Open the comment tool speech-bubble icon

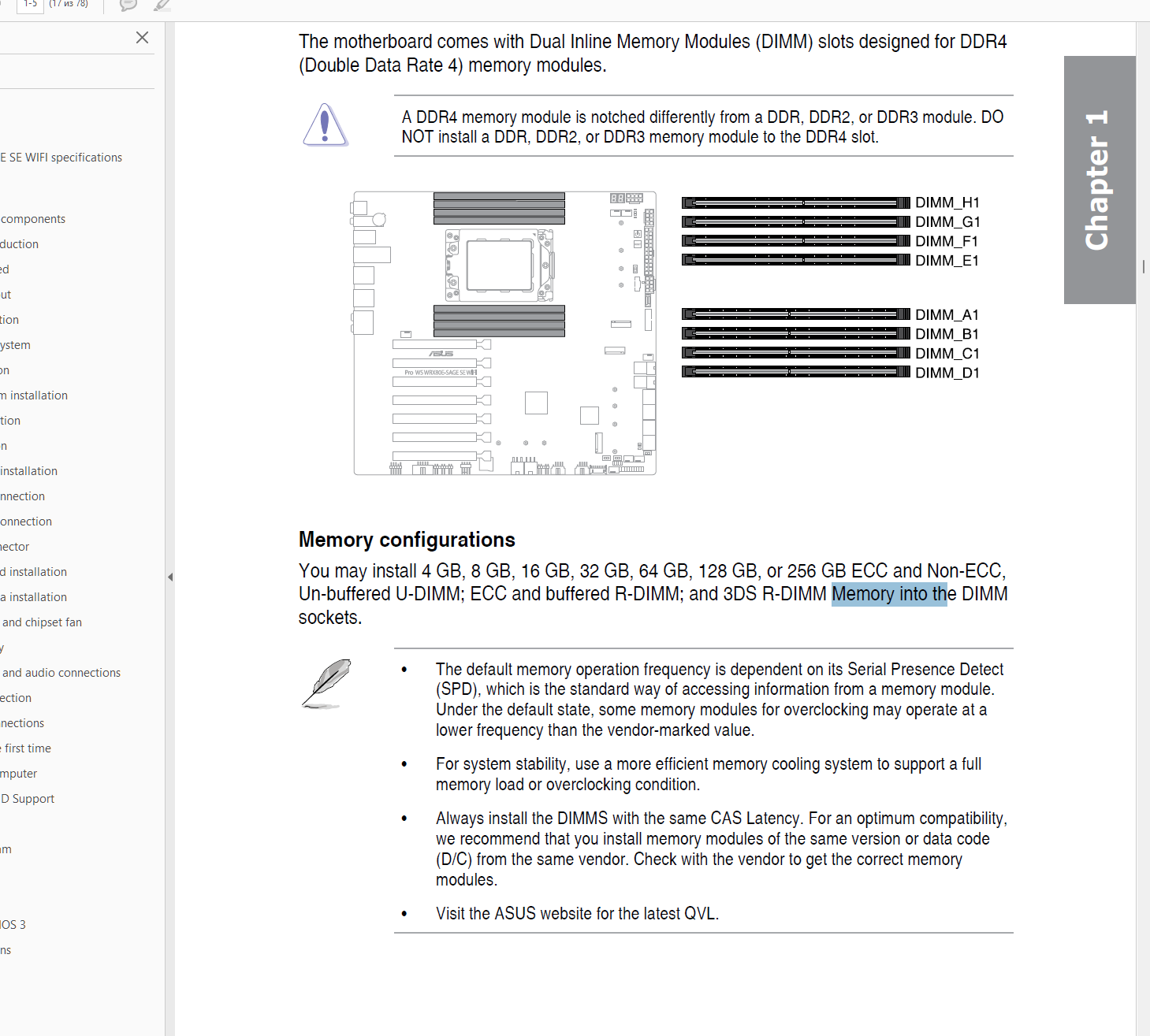[128, 5]
